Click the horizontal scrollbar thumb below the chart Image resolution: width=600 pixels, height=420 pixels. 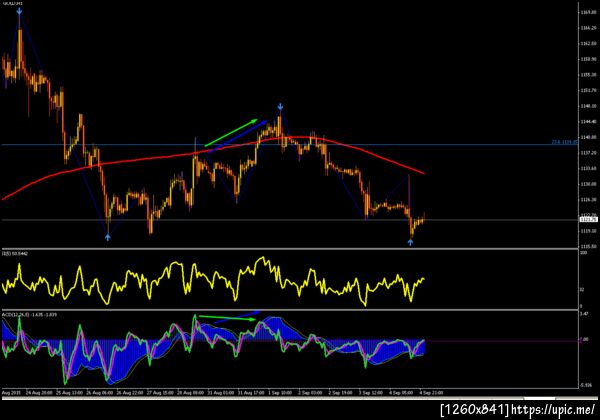click(x=540, y=399)
